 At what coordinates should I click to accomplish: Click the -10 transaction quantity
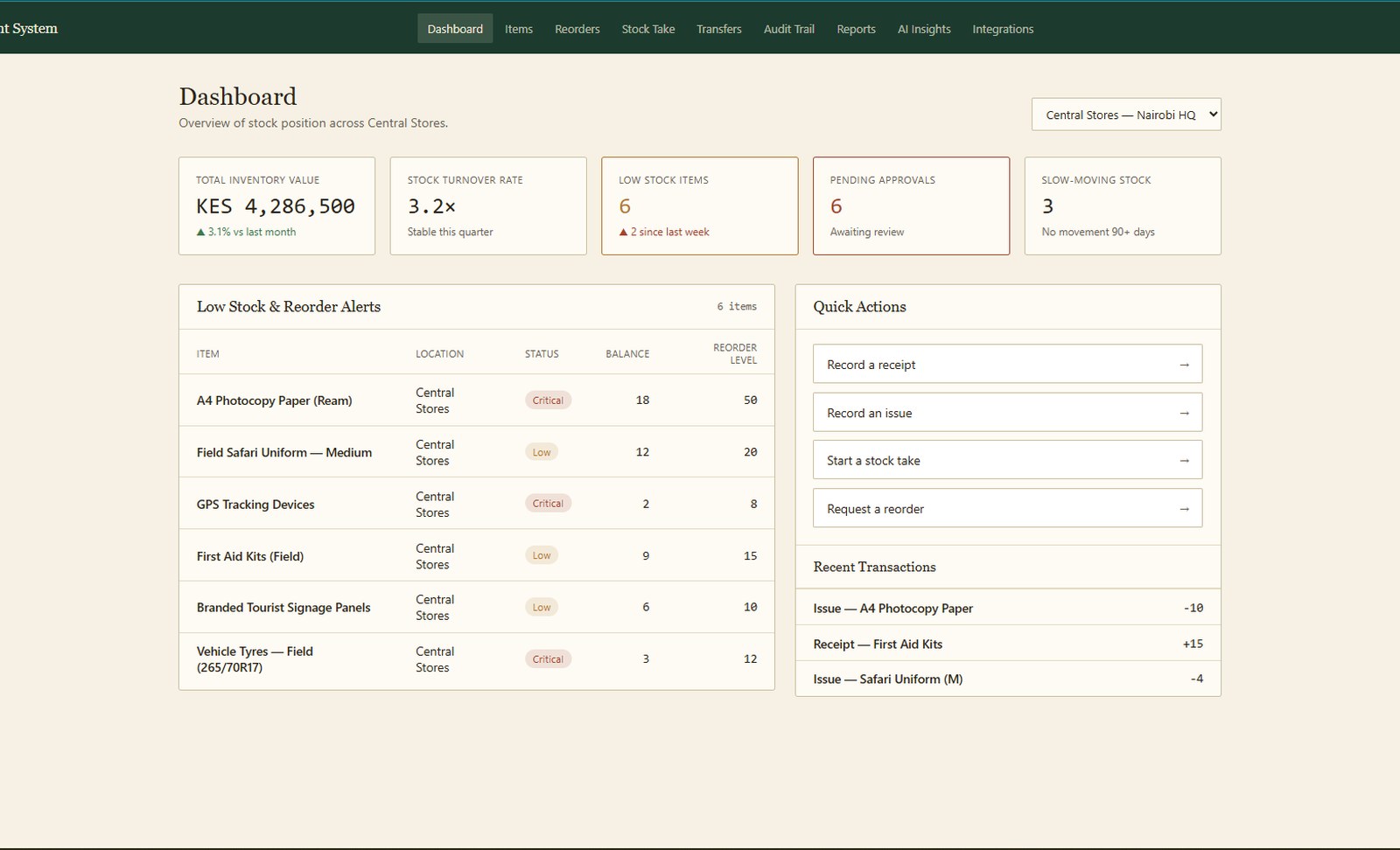[x=1193, y=608]
